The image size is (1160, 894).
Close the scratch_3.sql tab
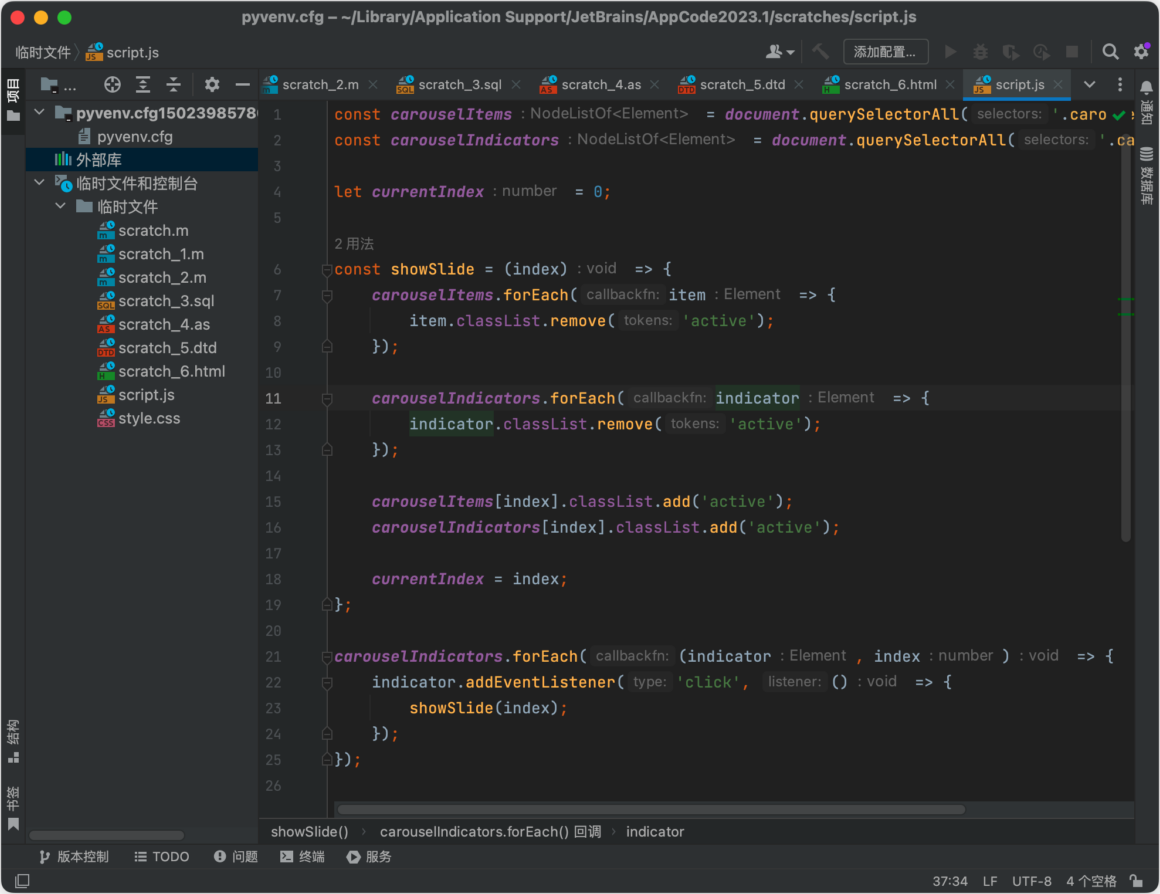(516, 85)
